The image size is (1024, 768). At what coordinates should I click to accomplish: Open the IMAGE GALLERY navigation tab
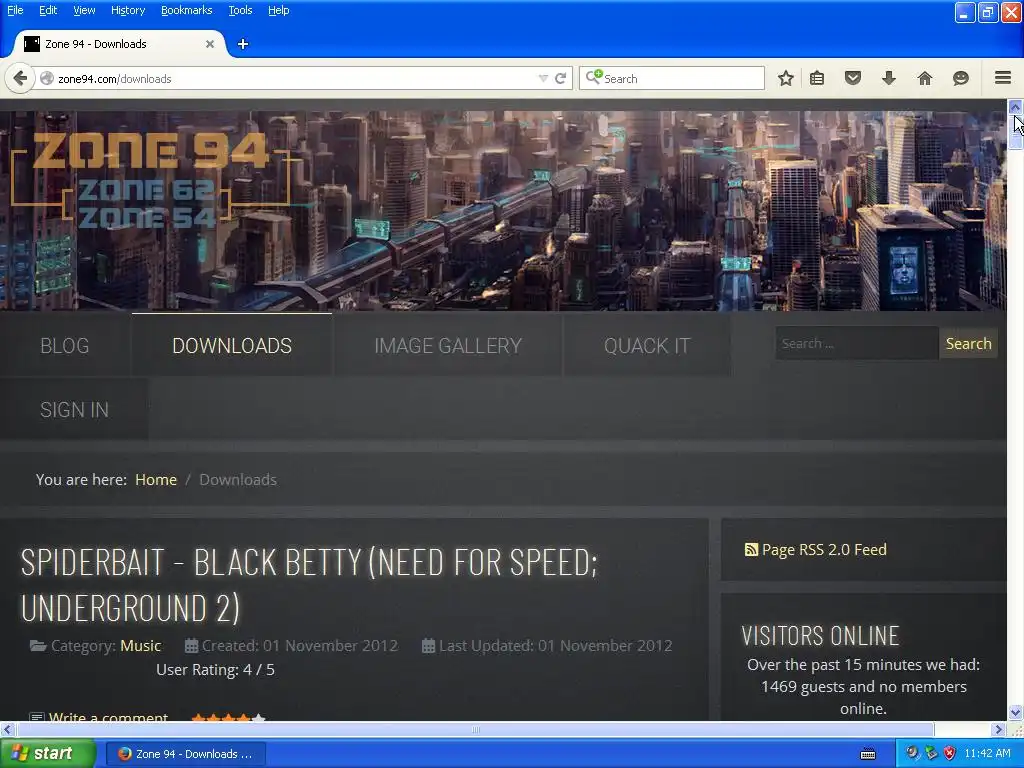[448, 345]
